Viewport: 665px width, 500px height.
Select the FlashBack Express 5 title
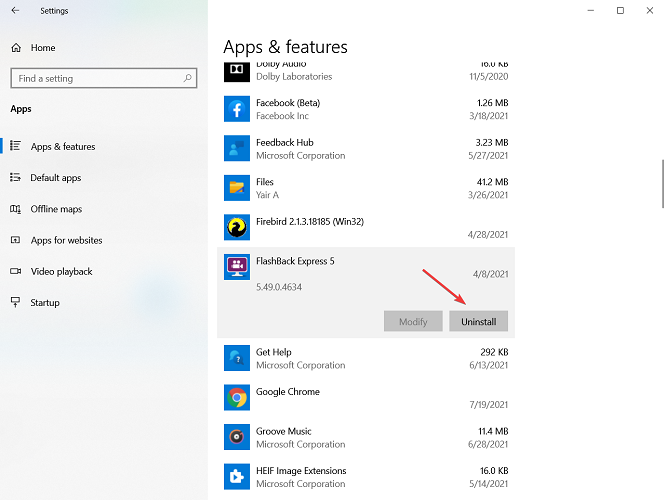(x=295, y=261)
